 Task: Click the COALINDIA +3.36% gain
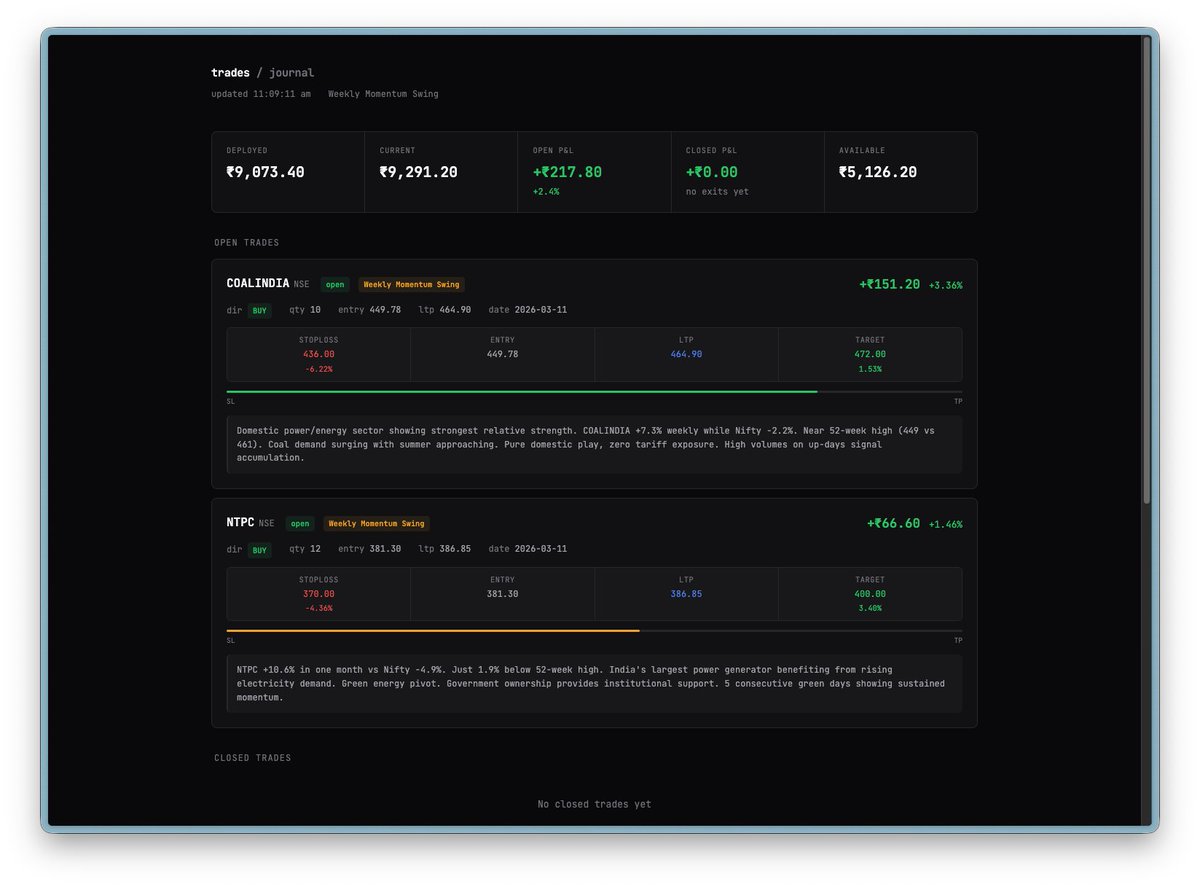pos(945,285)
